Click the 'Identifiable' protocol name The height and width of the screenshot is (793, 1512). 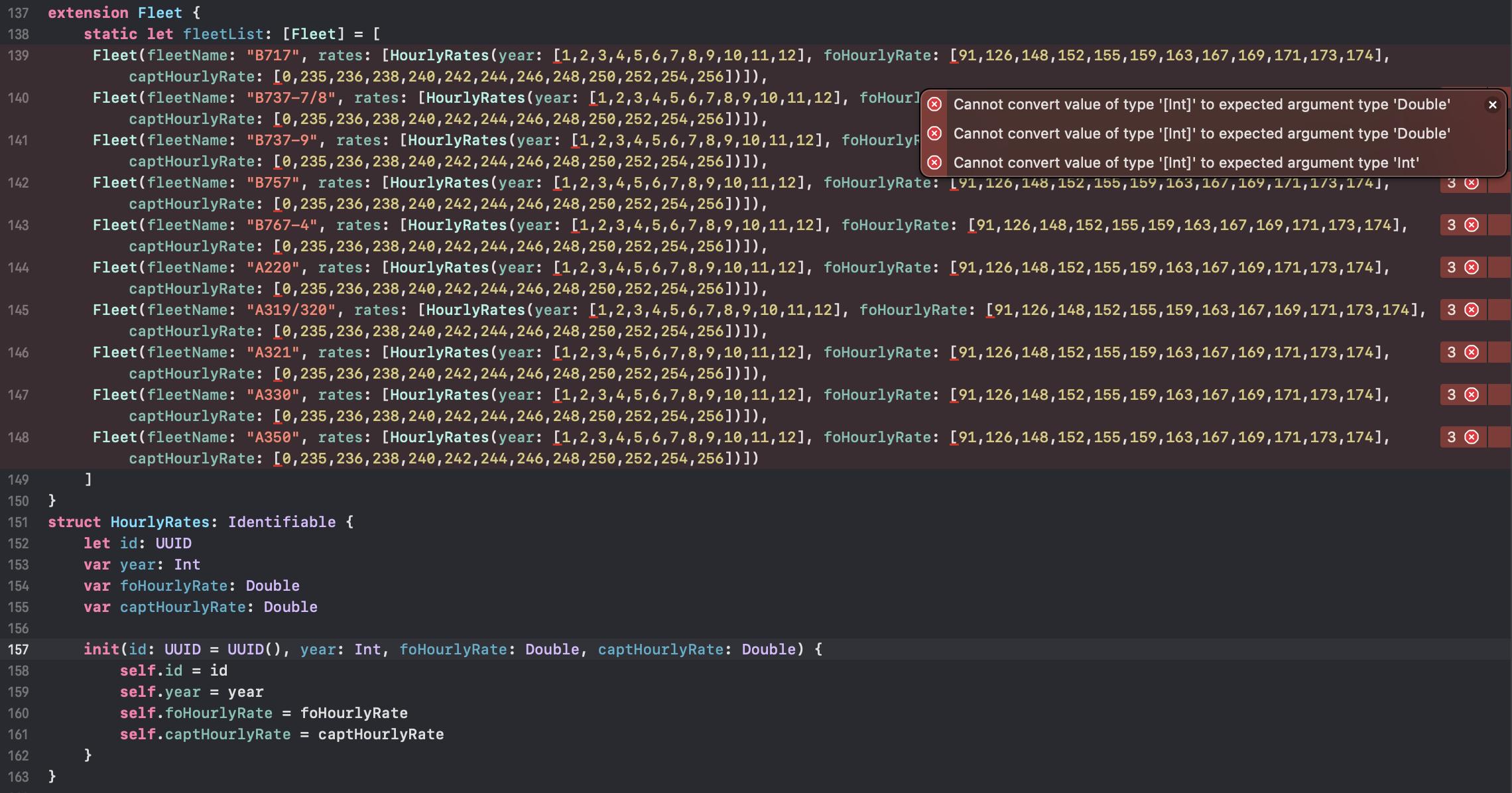pos(282,522)
